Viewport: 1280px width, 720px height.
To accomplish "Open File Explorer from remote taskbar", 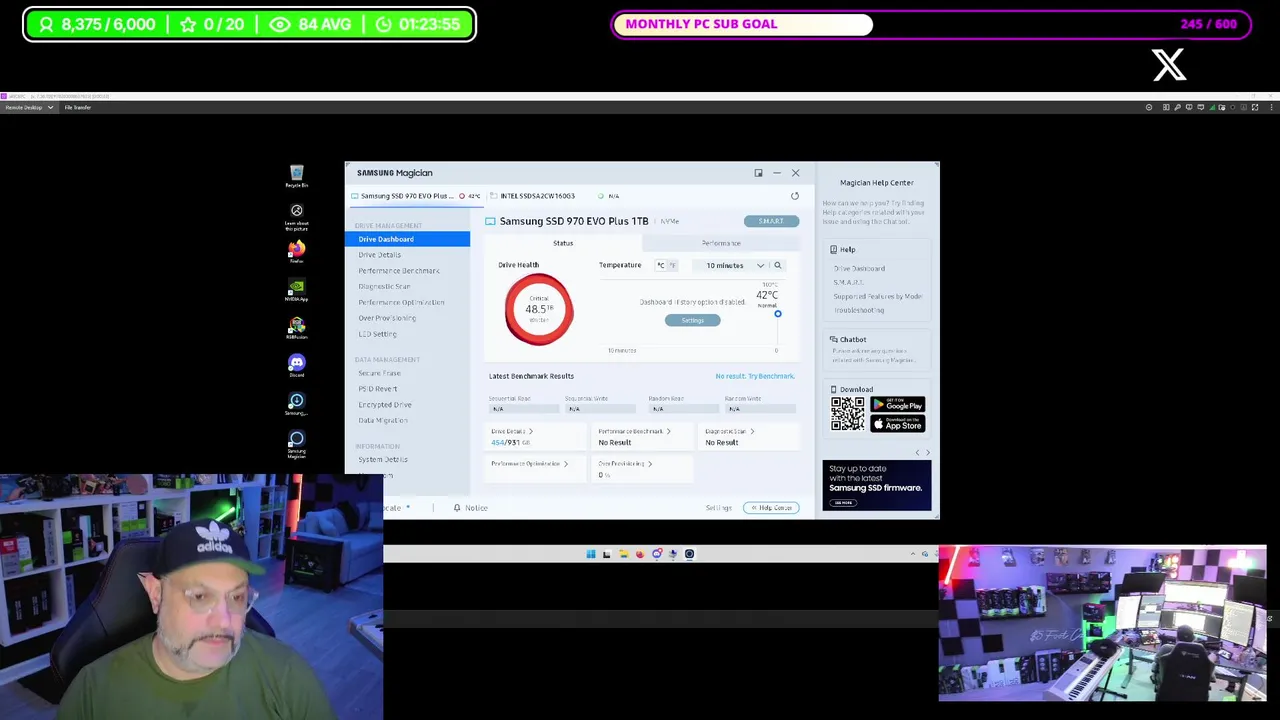I will pos(623,554).
